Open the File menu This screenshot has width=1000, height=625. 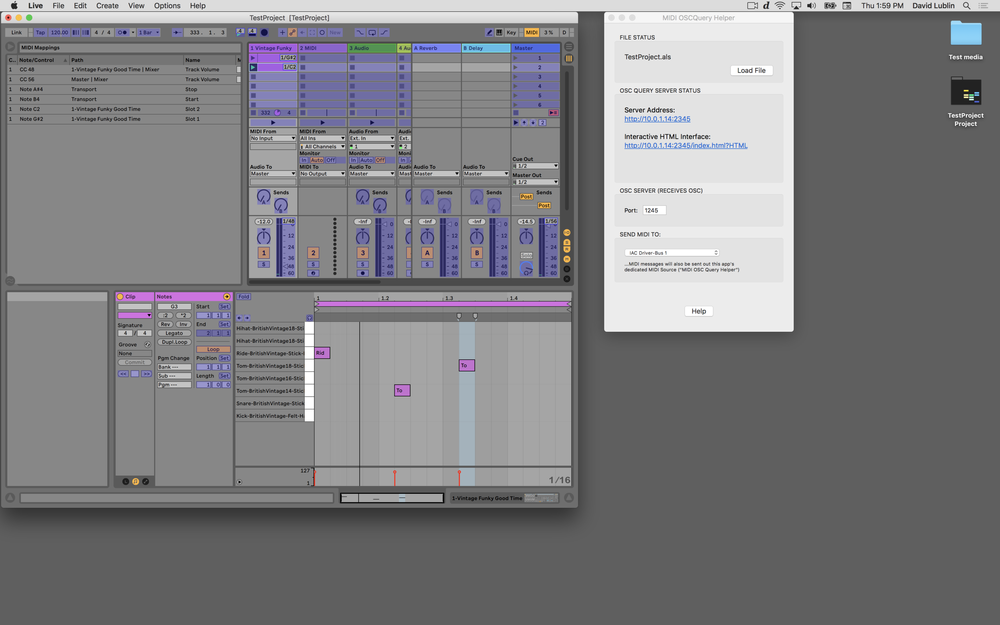[58, 6]
